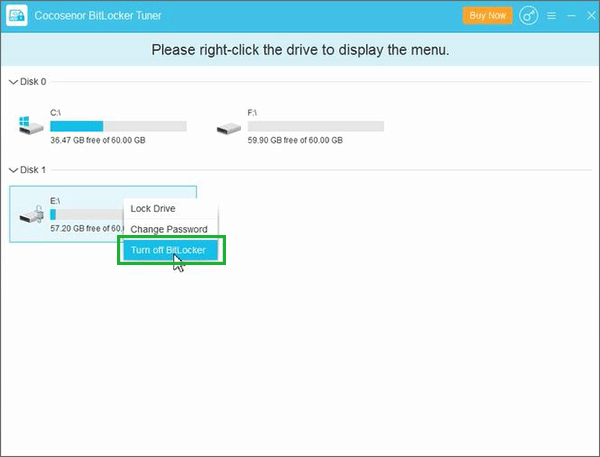Click the E:\ drive label

pyautogui.click(x=55, y=201)
